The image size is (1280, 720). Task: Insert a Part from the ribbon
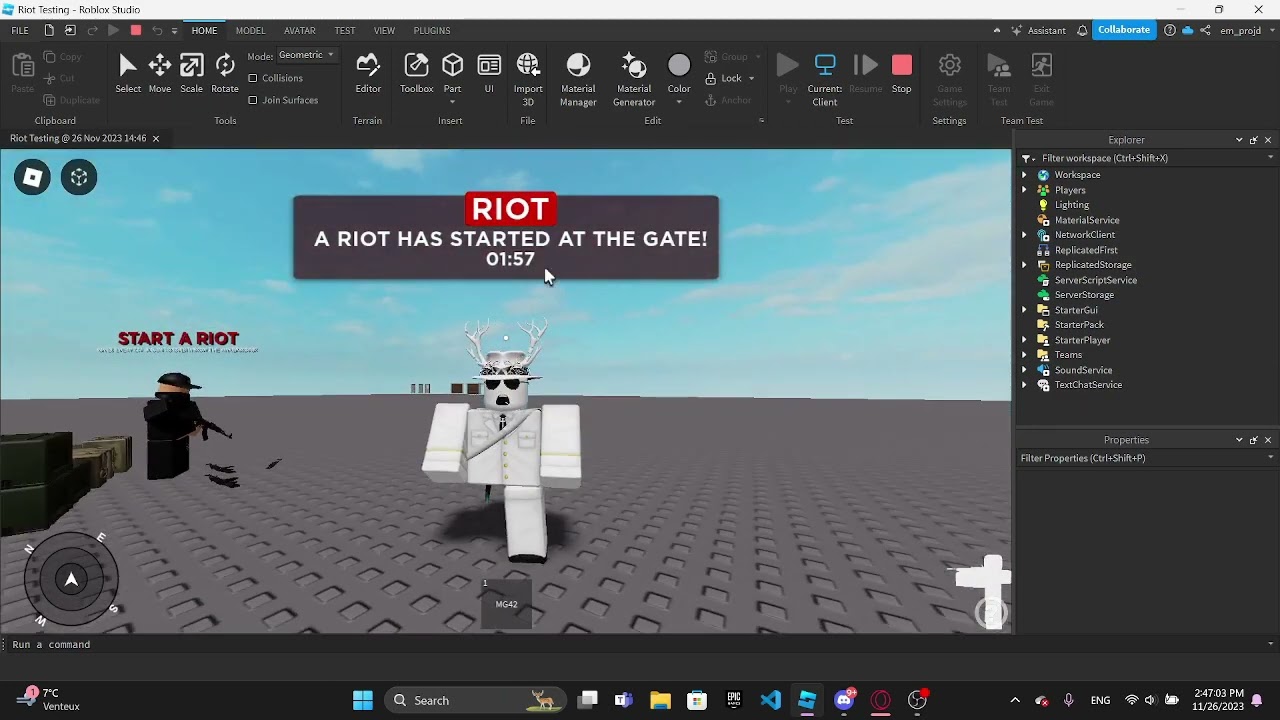point(453,66)
